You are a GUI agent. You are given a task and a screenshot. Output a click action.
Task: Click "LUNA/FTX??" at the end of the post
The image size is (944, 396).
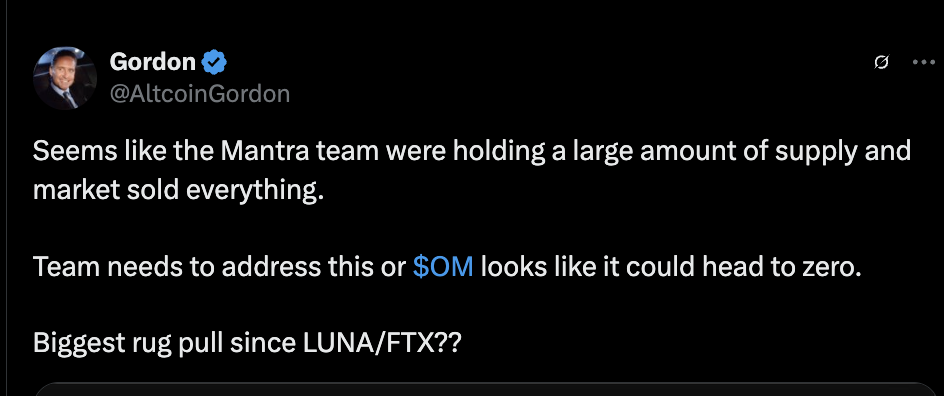381,343
